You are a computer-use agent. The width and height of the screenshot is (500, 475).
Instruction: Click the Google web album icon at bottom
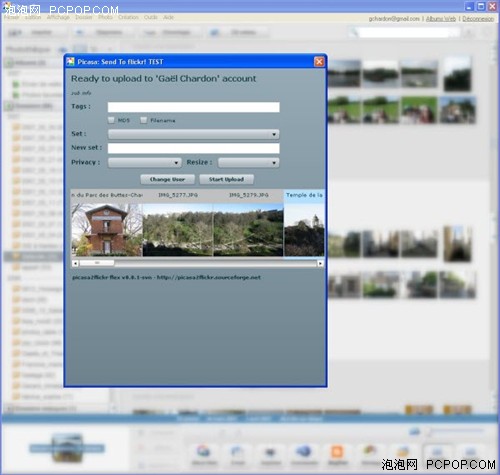(204, 451)
